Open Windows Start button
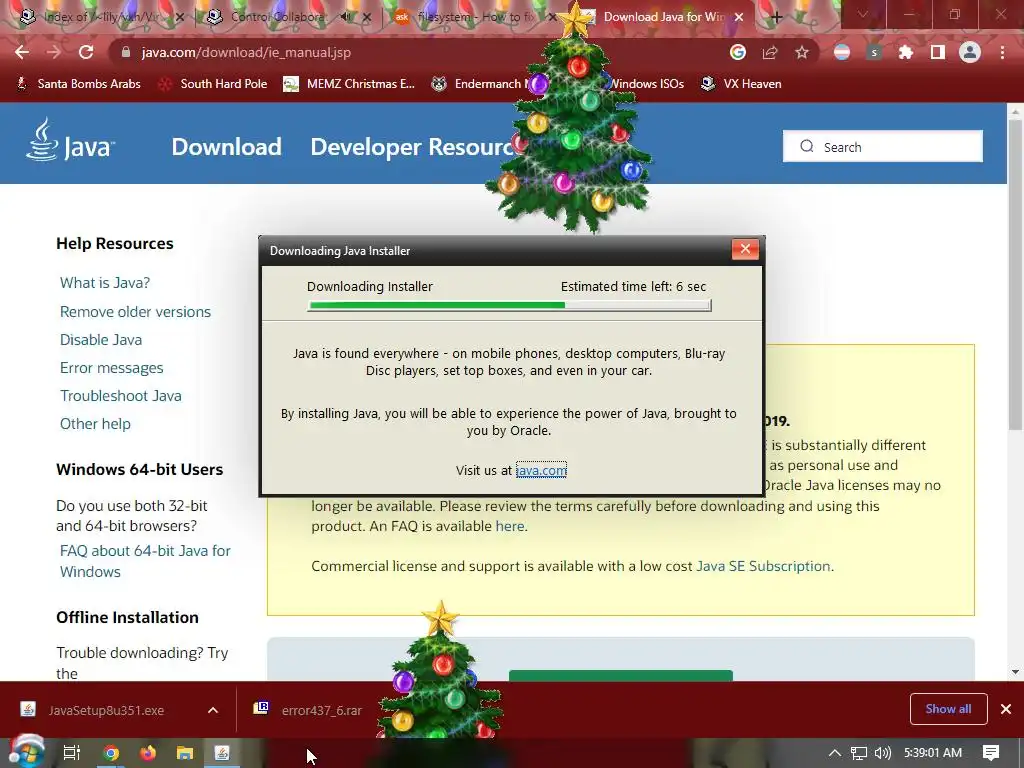 tap(26, 753)
